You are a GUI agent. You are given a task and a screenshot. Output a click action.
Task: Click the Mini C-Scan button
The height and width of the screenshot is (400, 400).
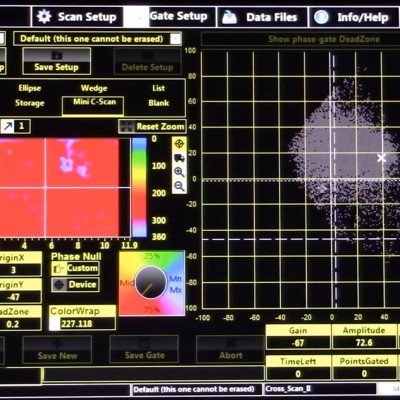click(93, 106)
